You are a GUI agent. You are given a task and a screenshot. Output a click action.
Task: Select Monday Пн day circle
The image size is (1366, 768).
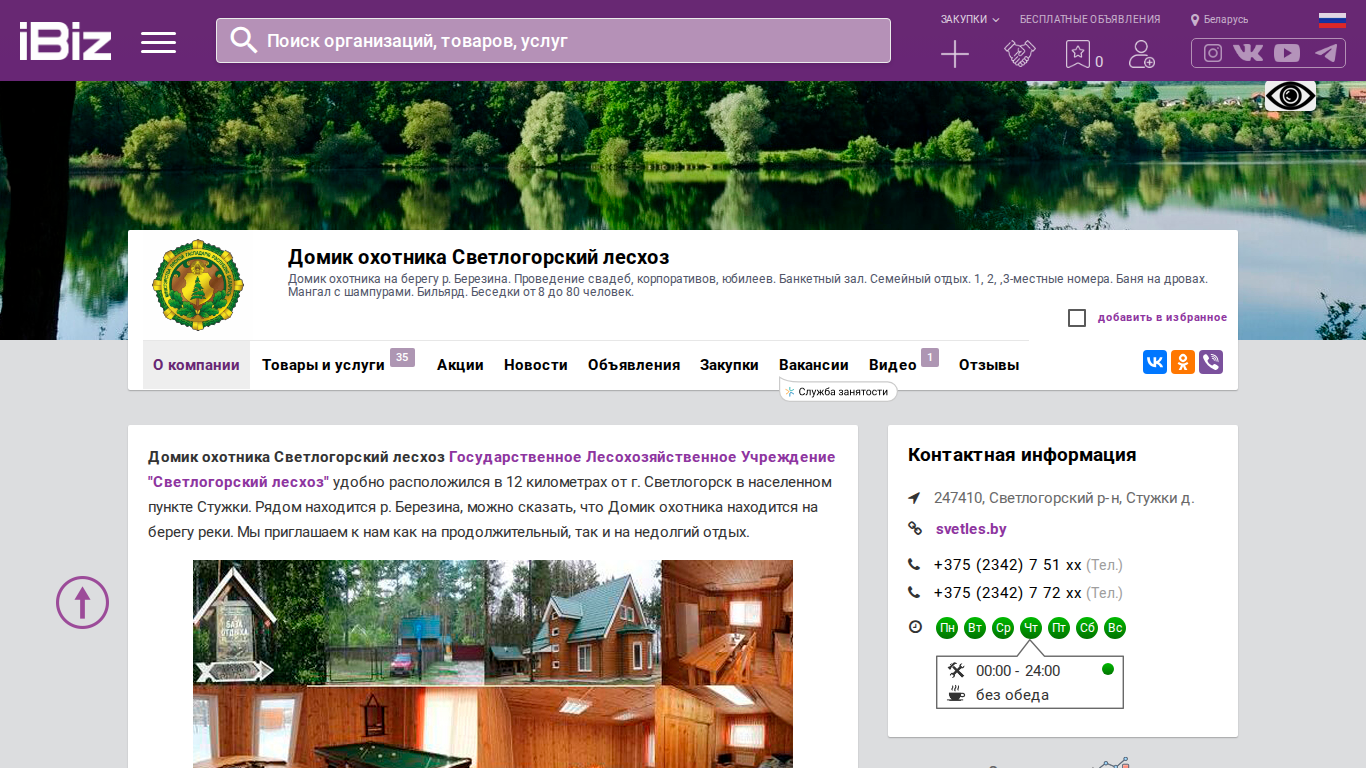tap(947, 628)
